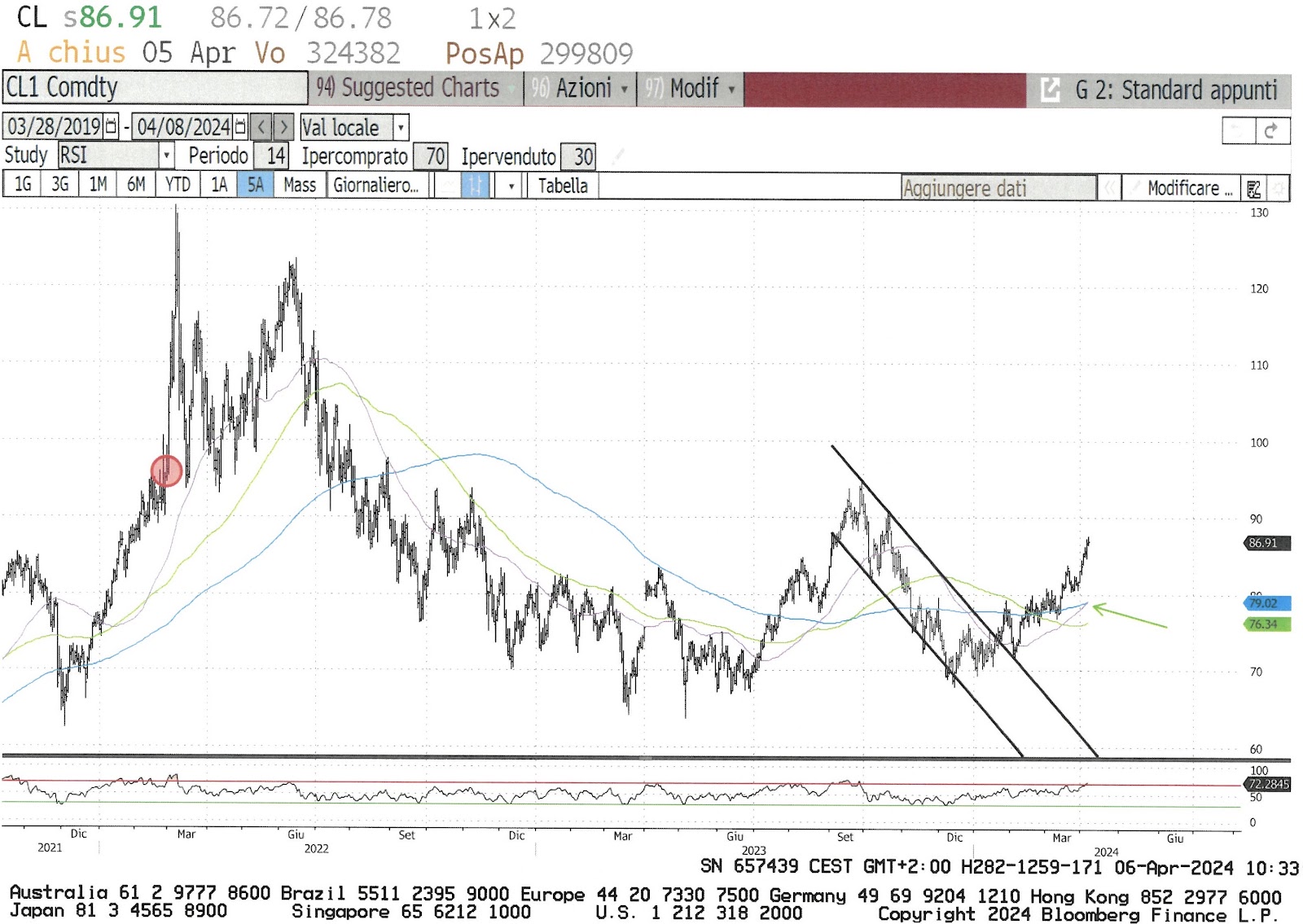The image size is (1303, 924).
Task: Click the red circle chart annotation
Action: pyautogui.click(x=166, y=471)
